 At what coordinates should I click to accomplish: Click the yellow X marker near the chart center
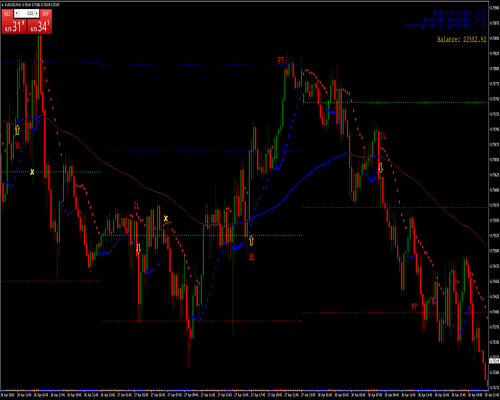pyautogui.click(x=166, y=219)
